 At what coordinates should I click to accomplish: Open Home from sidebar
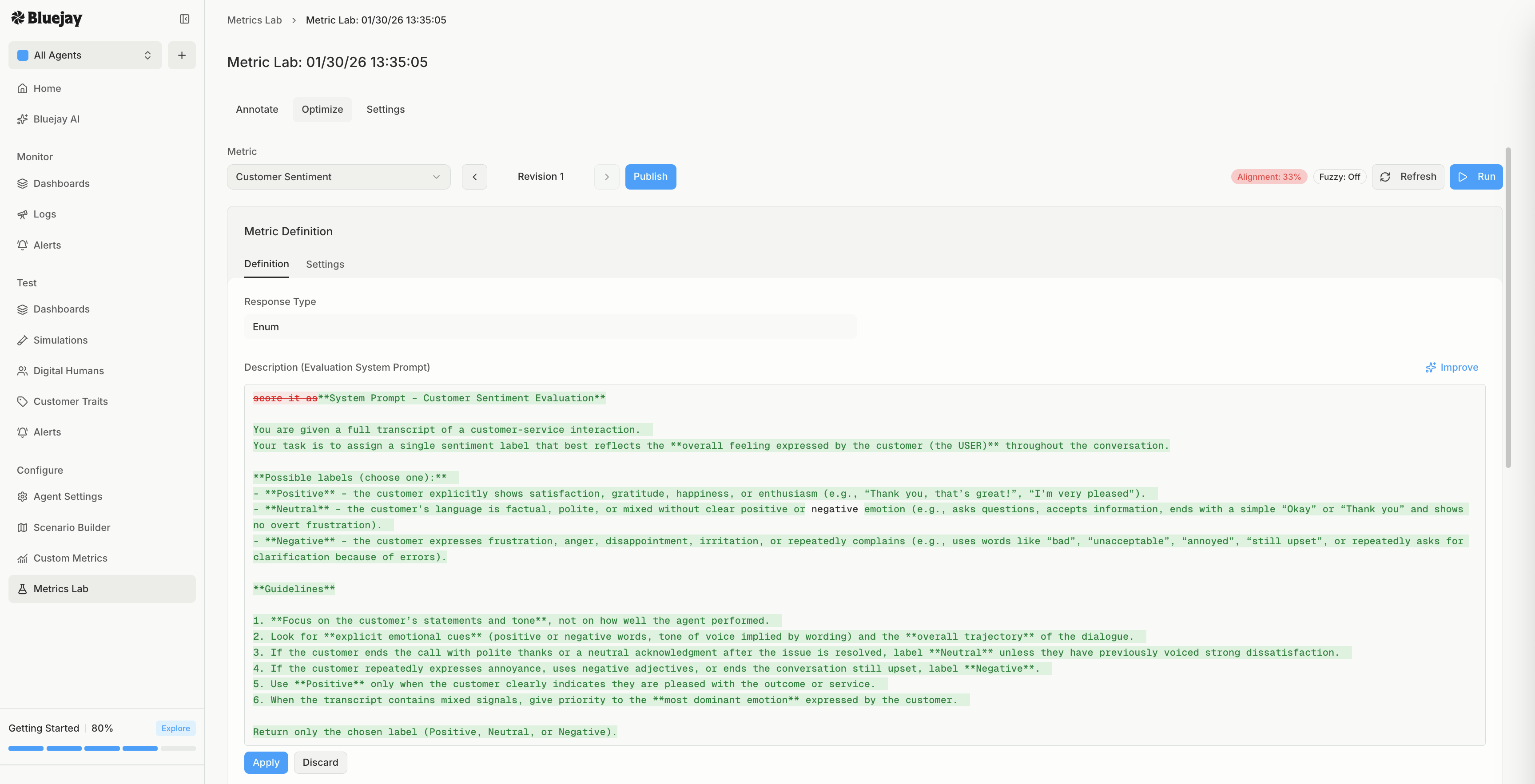(102, 88)
